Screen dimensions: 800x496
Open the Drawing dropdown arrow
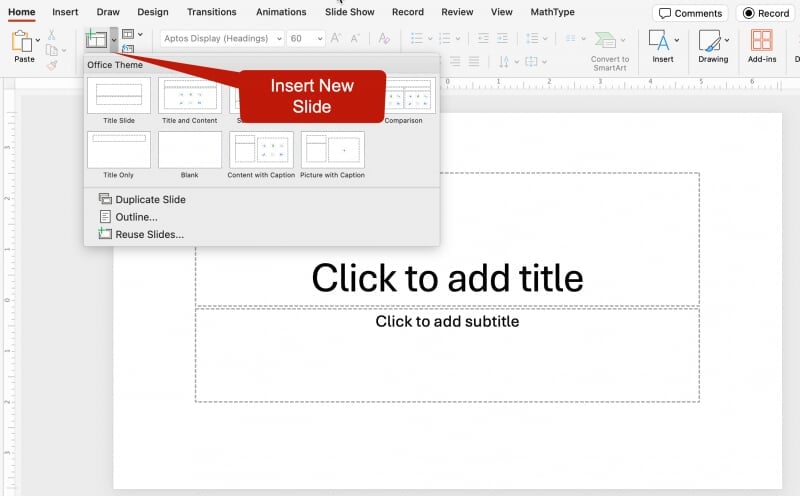coord(727,40)
